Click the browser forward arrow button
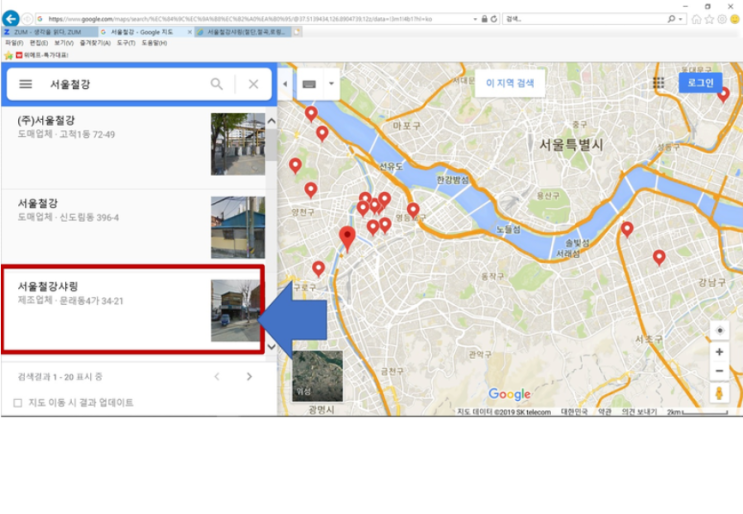743x514 pixels. click(x=27, y=19)
